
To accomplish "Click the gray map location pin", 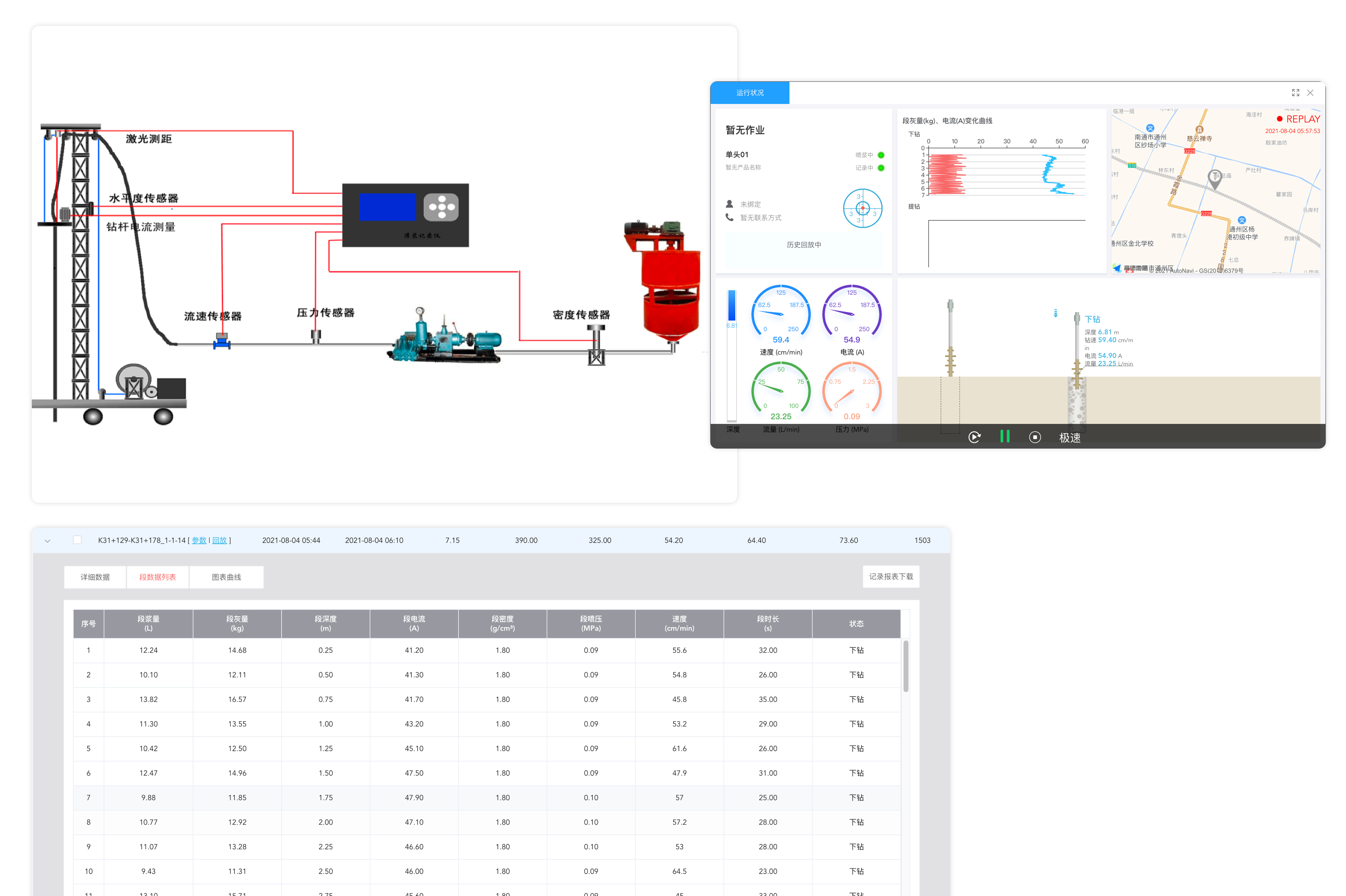I will pyautogui.click(x=1215, y=179).
